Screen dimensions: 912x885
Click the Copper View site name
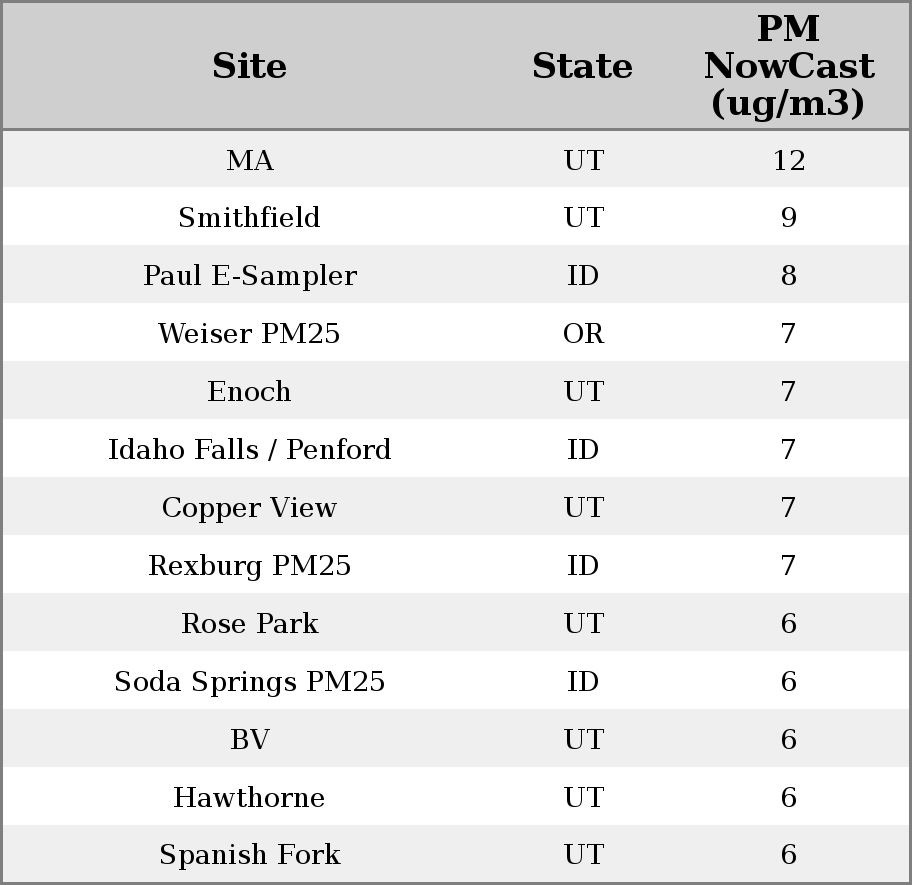pyautogui.click(x=249, y=508)
